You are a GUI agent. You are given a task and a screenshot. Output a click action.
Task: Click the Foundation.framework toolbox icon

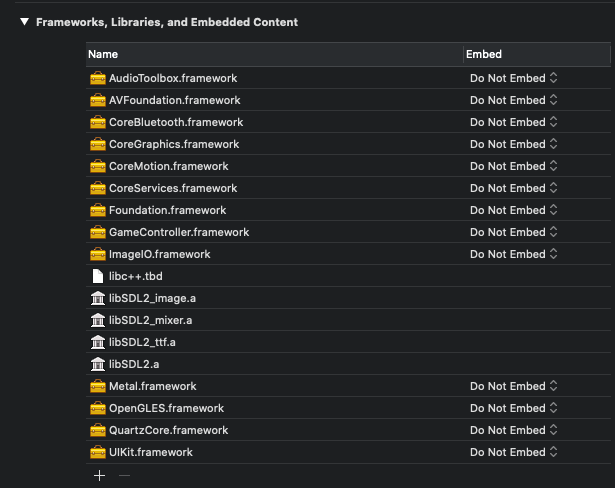coord(98,210)
